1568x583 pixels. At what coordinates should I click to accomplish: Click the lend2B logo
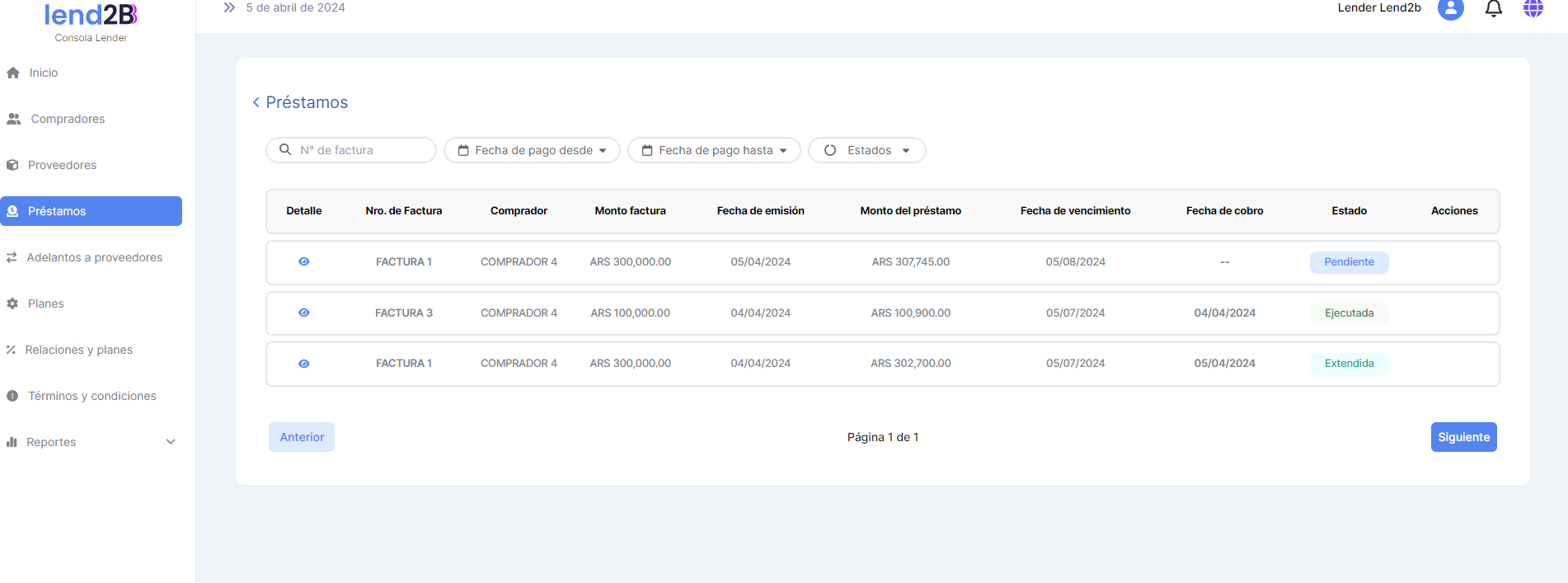91,15
